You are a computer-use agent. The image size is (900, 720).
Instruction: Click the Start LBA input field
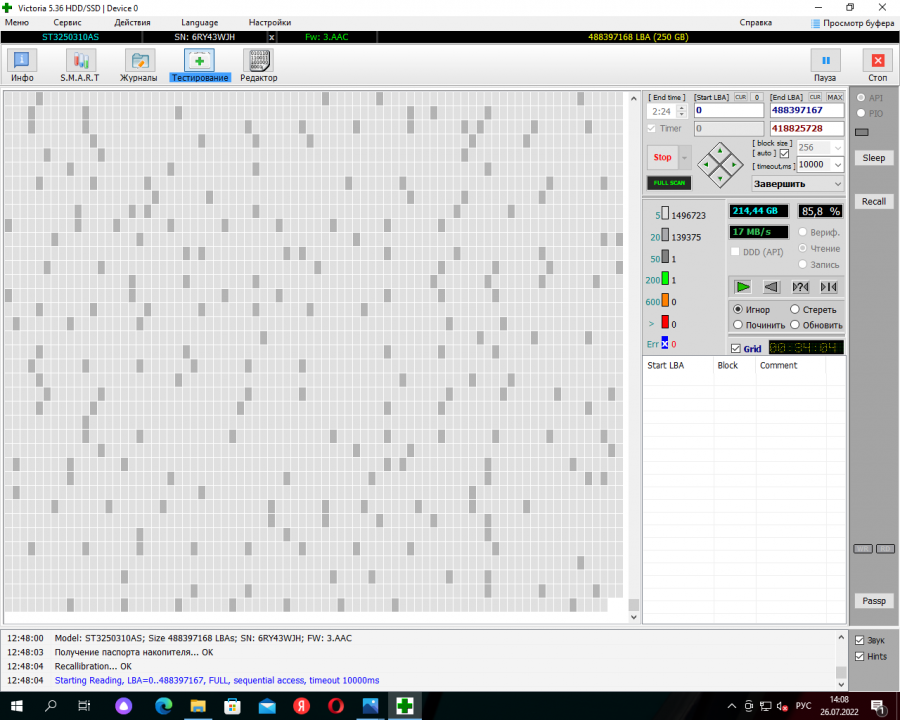[x=728, y=111]
